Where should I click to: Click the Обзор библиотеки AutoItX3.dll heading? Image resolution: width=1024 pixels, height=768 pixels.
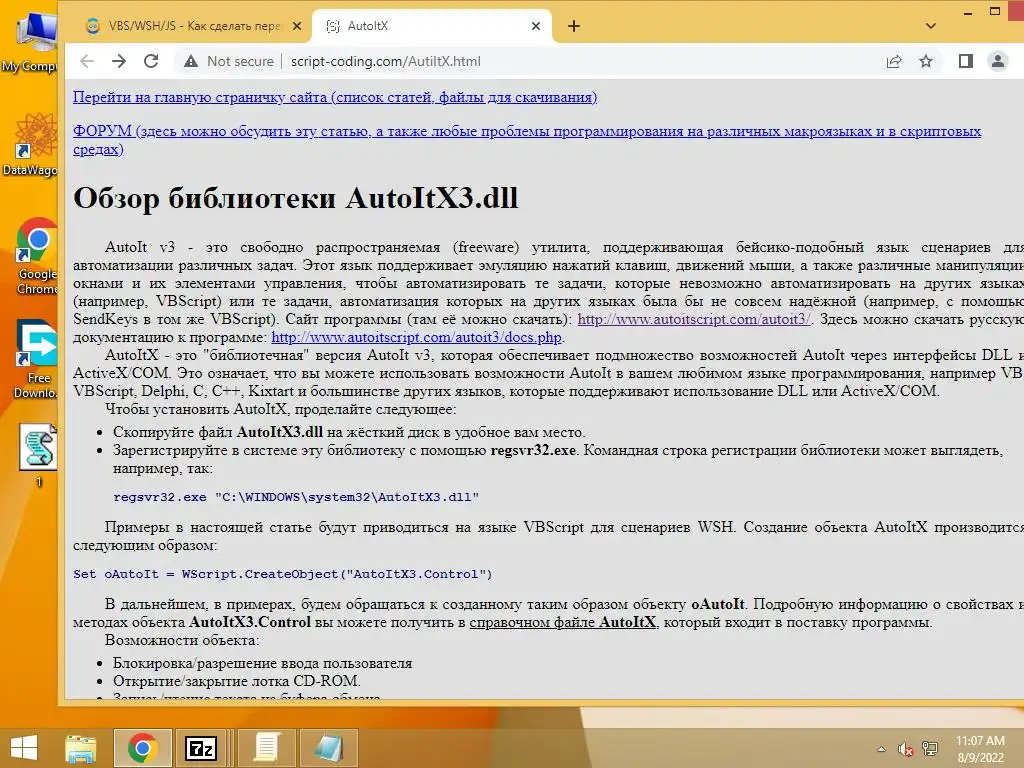(x=295, y=198)
